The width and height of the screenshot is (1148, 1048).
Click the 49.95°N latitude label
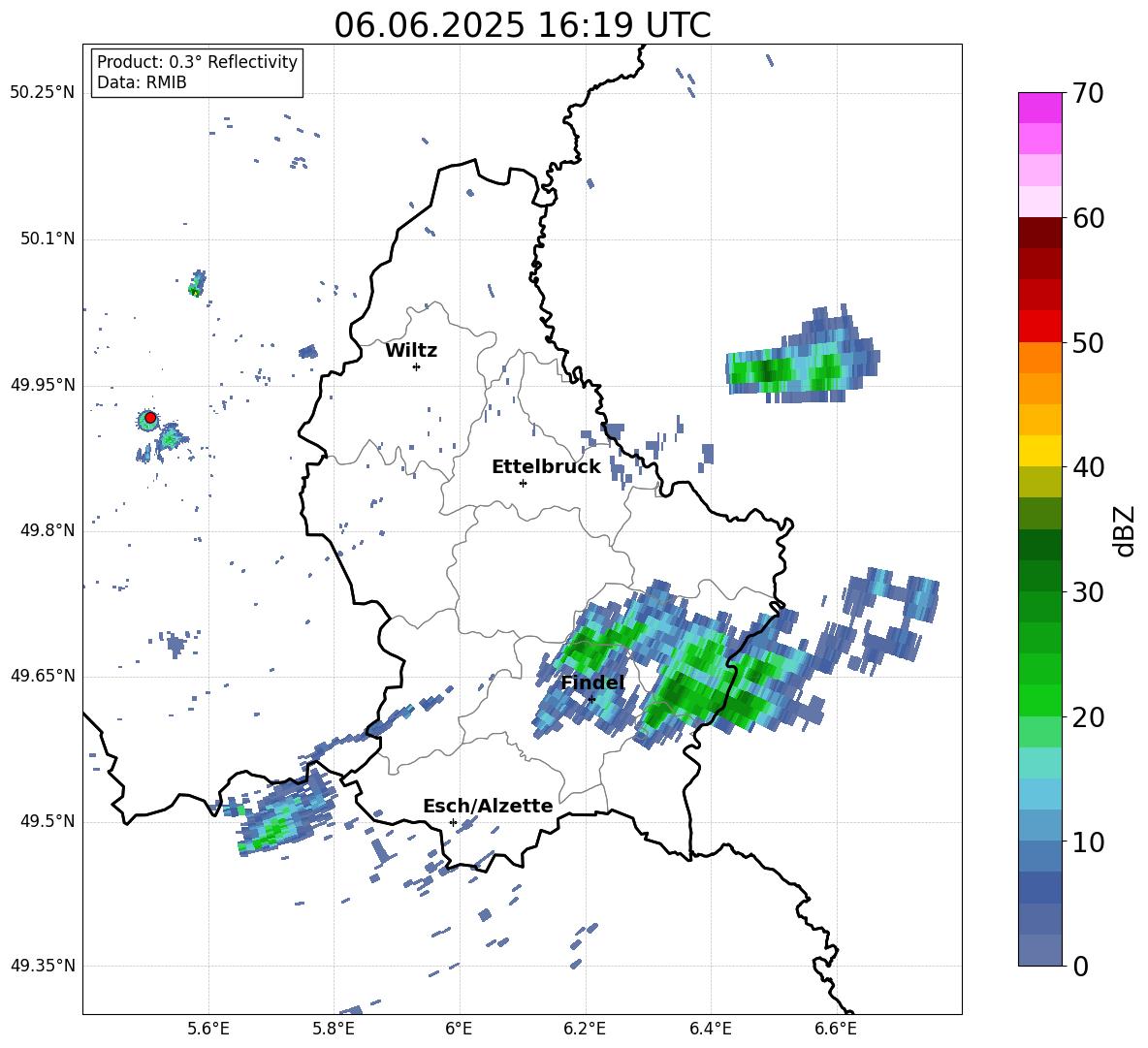tap(43, 385)
